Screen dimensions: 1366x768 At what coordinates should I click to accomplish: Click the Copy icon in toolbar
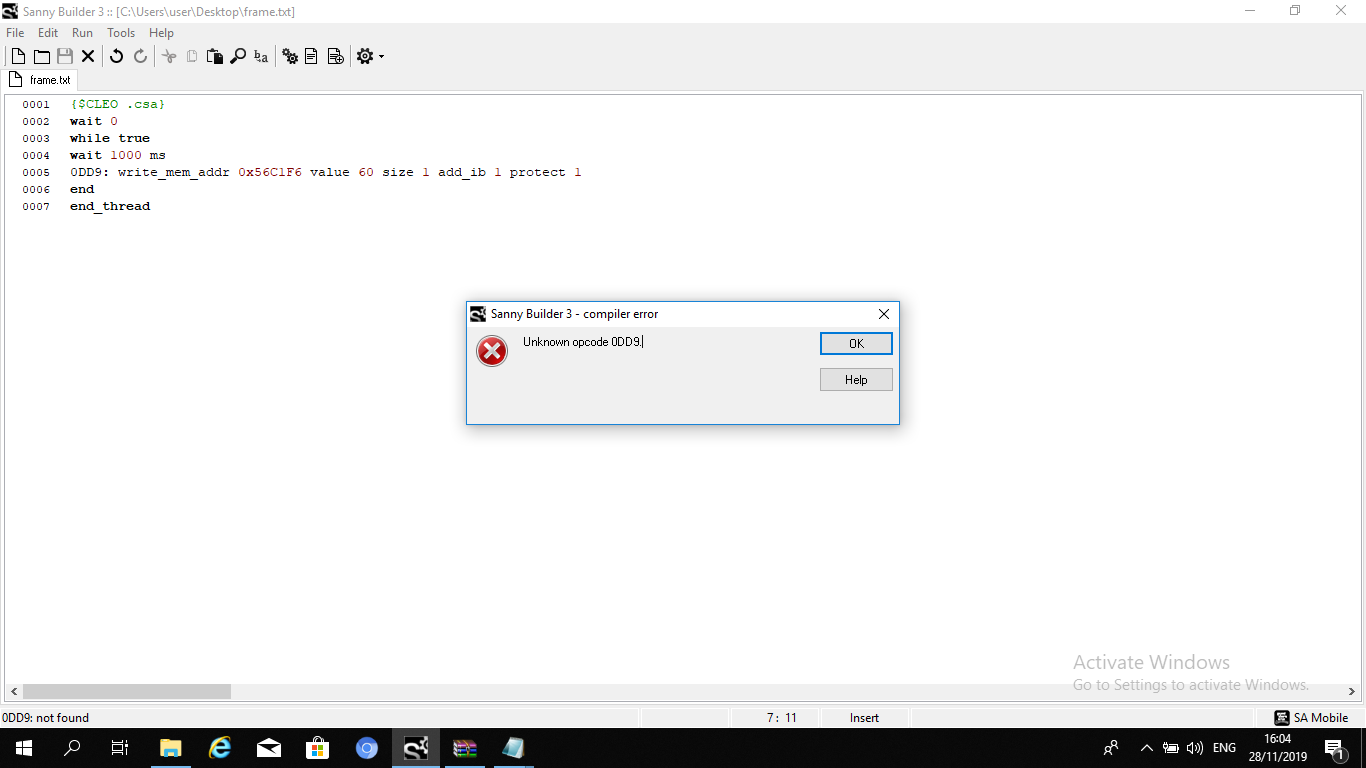pos(191,56)
